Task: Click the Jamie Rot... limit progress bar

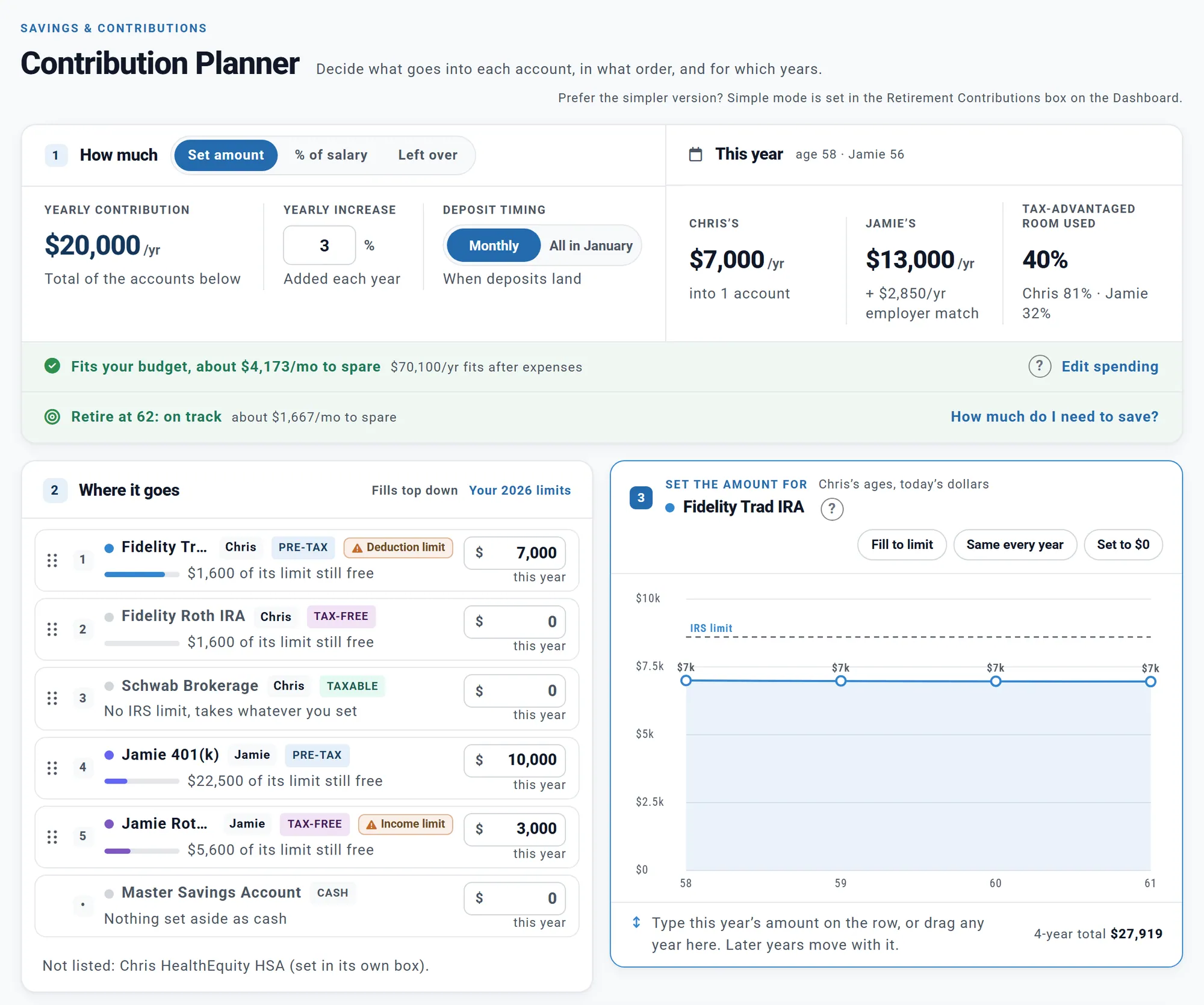Action: click(x=141, y=851)
